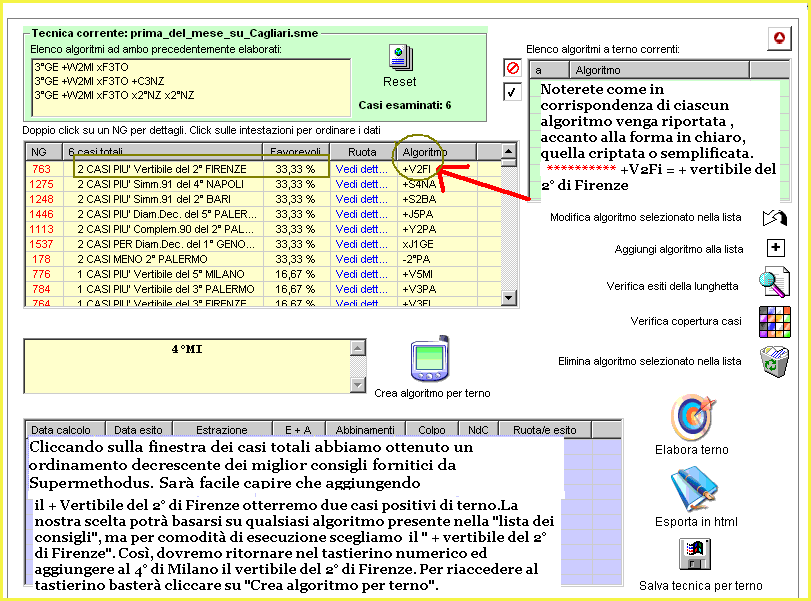Viewport: 811px width, 601px height.
Task: Select row "2 CASI PIU' Simm.91 del 2° BARI"
Action: 154,199
